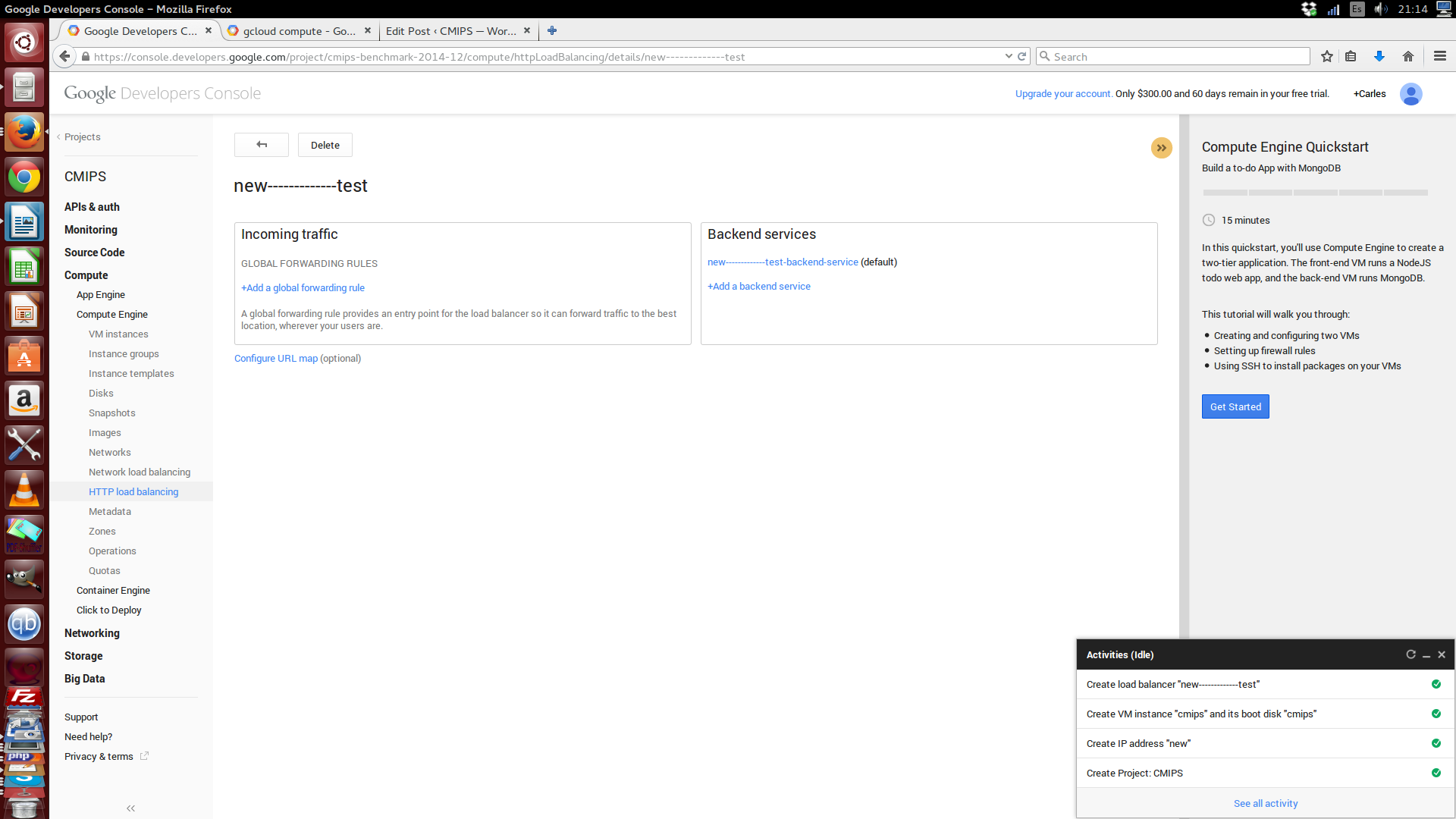Open URL history dropdown in address bar
Screen dimensions: 1456x819
click(x=1009, y=56)
